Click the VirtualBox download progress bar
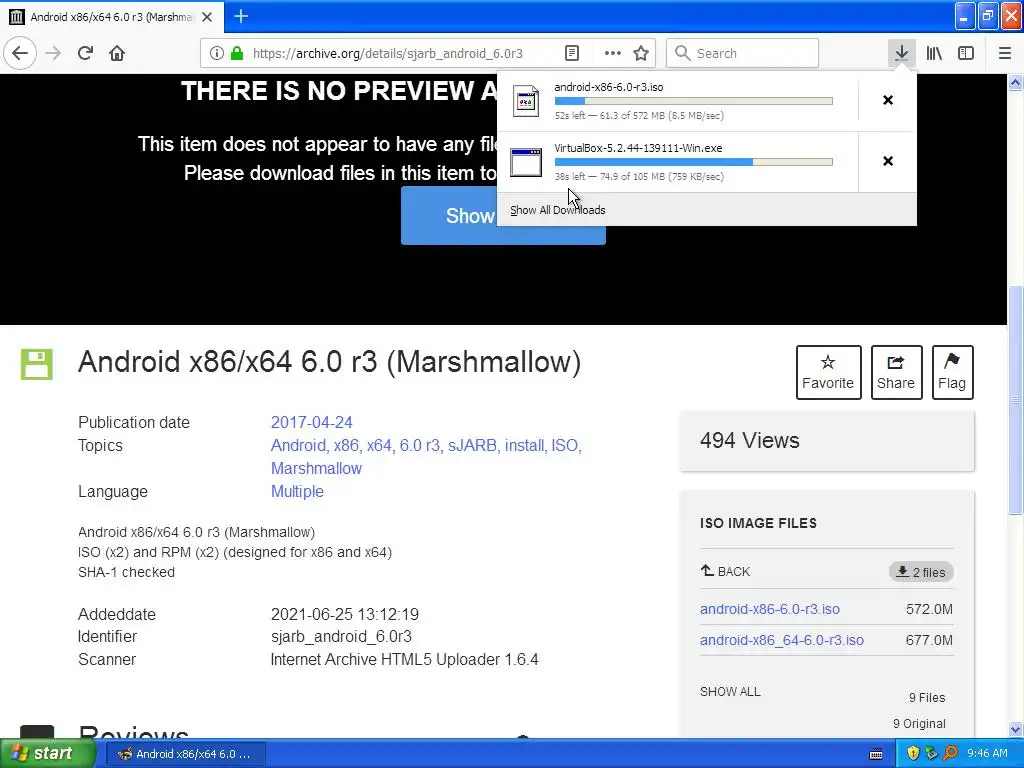 pos(694,162)
